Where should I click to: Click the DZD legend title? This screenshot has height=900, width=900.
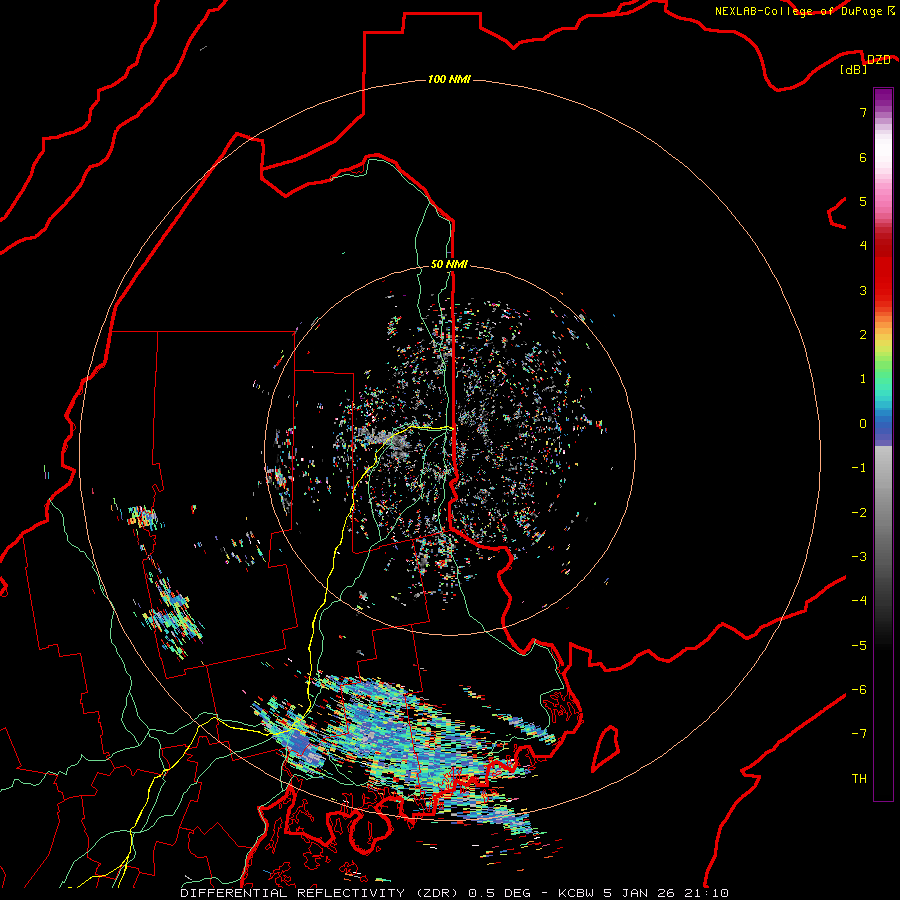pyautogui.click(x=878, y=59)
